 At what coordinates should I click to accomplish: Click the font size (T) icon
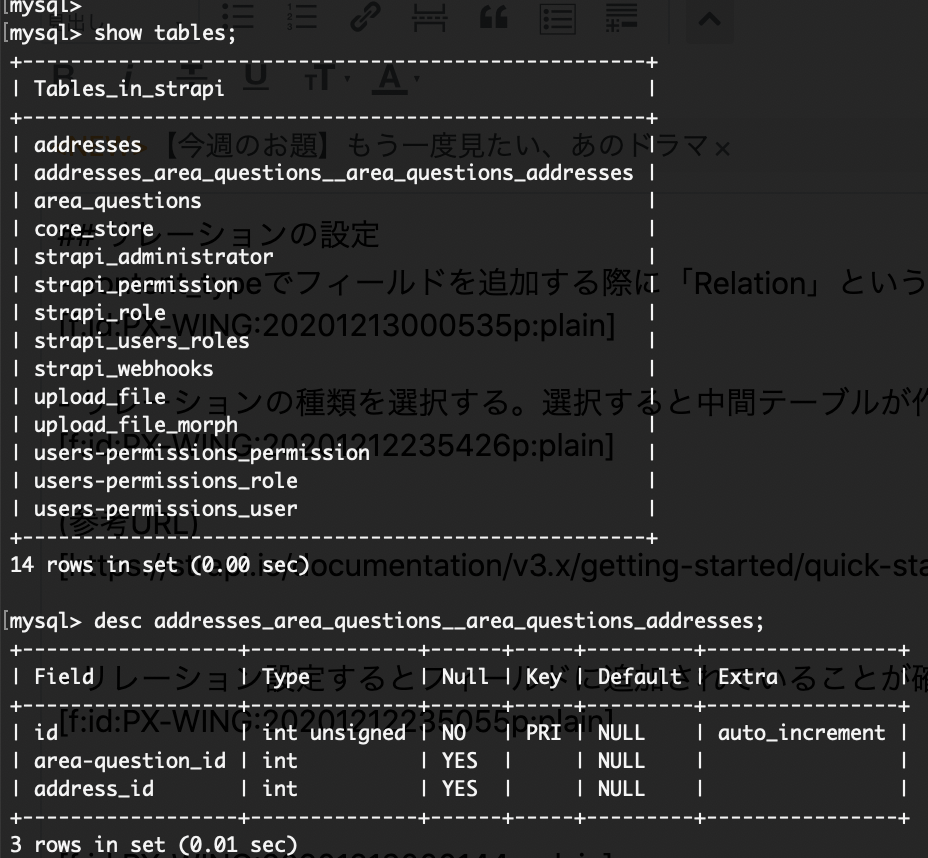pos(320,78)
